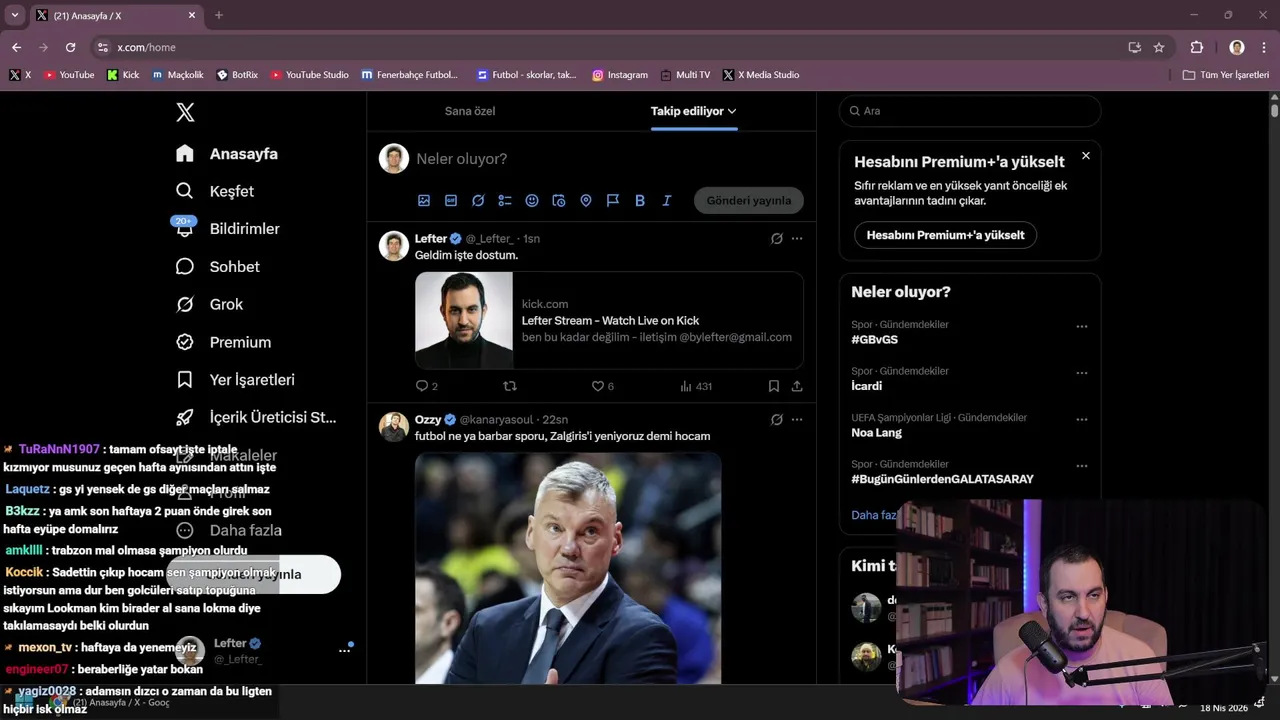Open options for #BugünGünlerdenGALATASARAY trend

pos(1082,466)
